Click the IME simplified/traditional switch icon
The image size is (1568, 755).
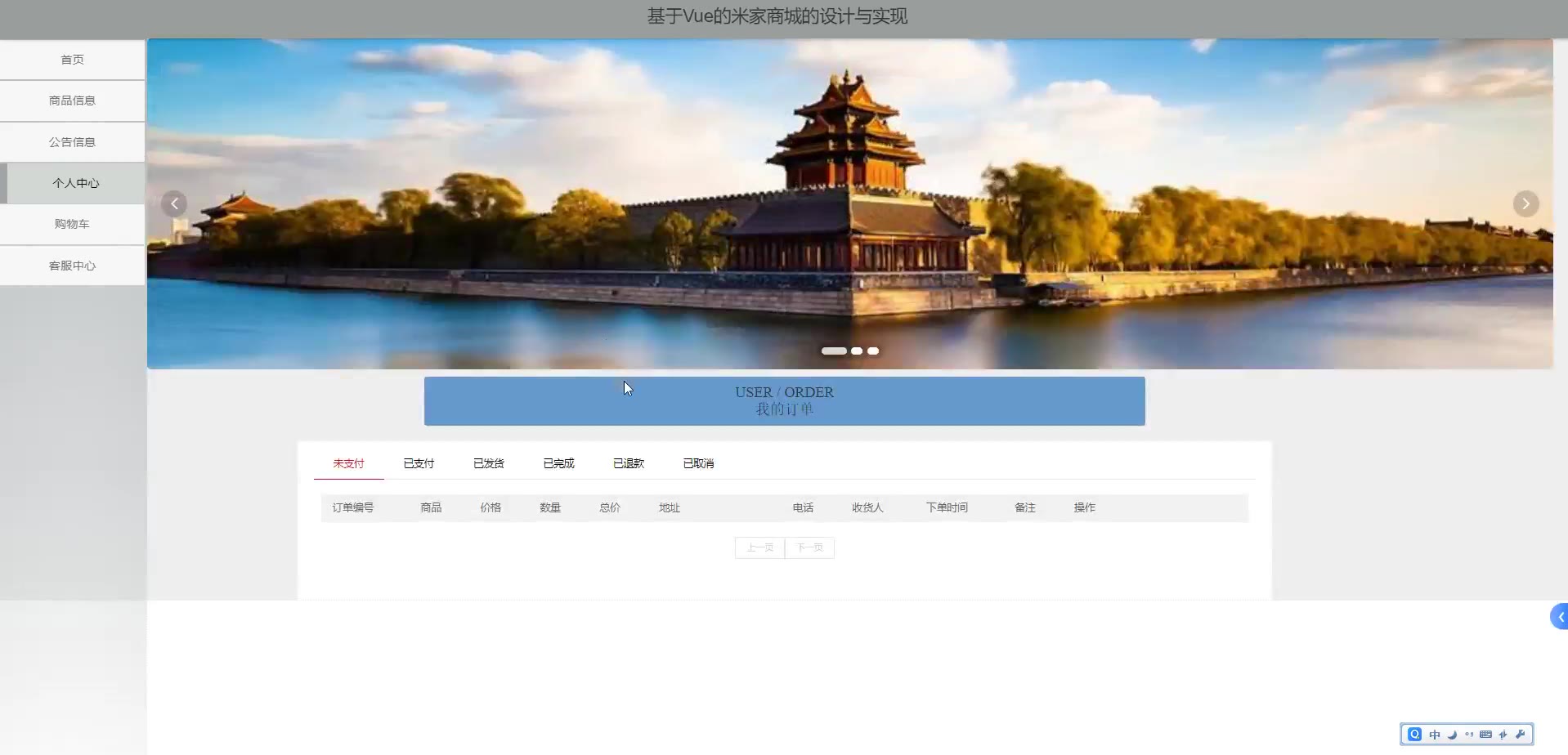[x=1503, y=735]
